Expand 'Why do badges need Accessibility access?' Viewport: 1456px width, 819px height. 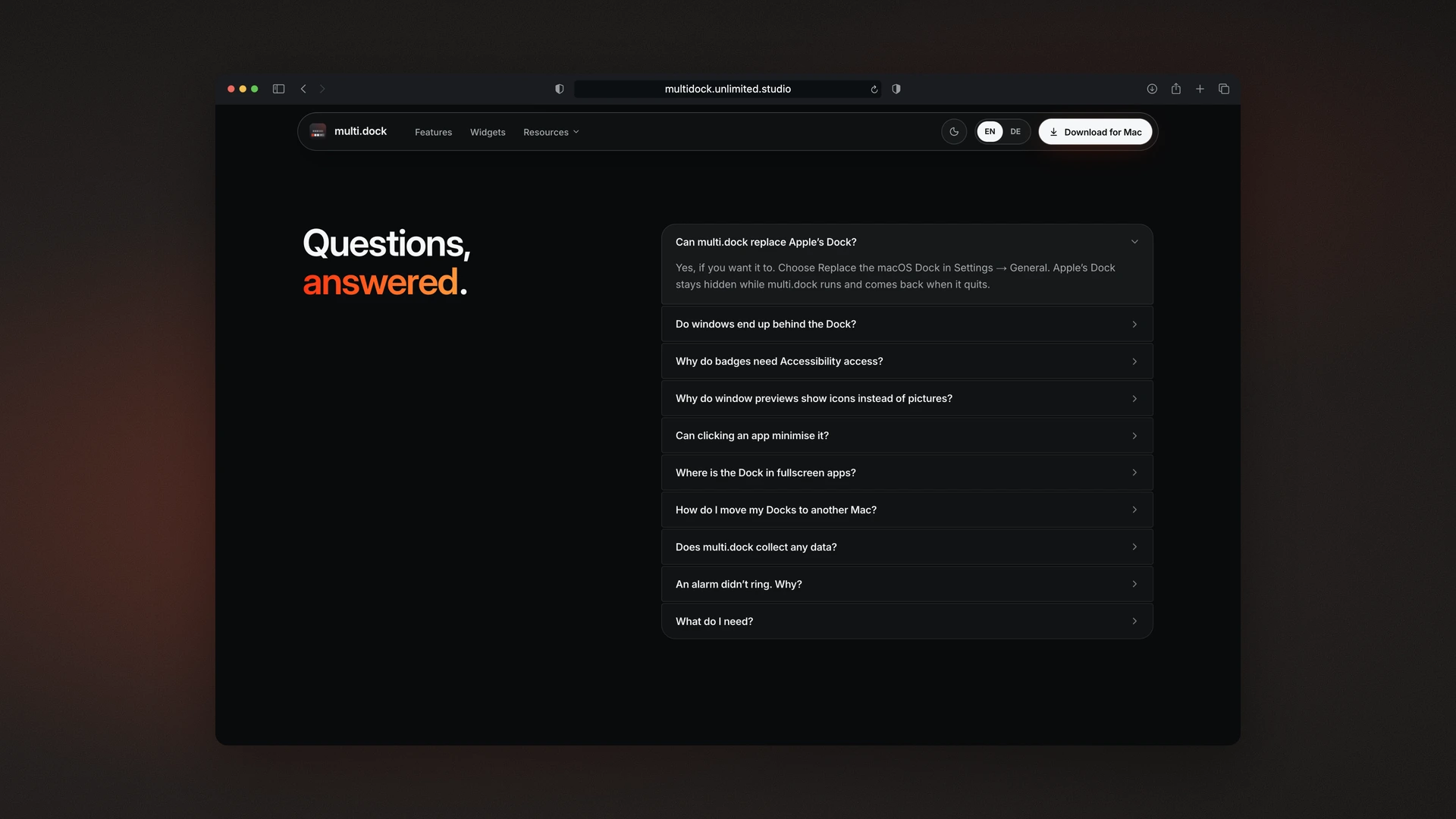[x=907, y=361]
